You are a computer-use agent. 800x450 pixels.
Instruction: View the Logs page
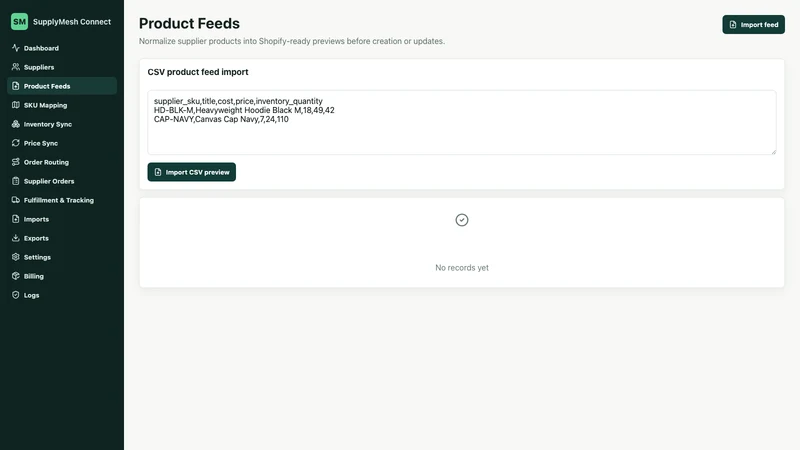pos(62,295)
